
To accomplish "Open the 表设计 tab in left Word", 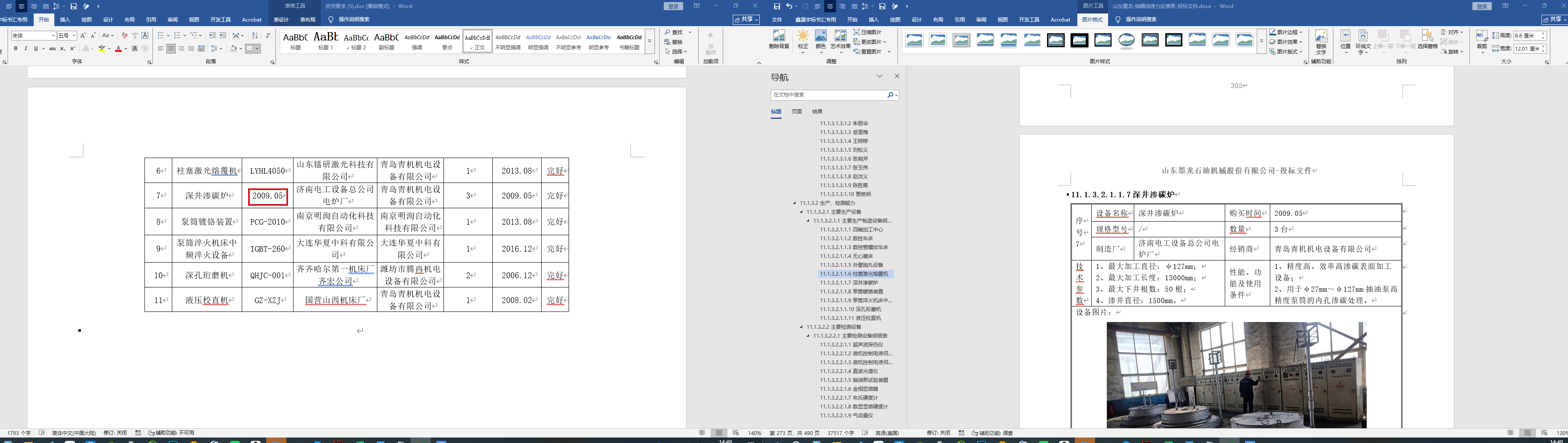I will point(280,19).
